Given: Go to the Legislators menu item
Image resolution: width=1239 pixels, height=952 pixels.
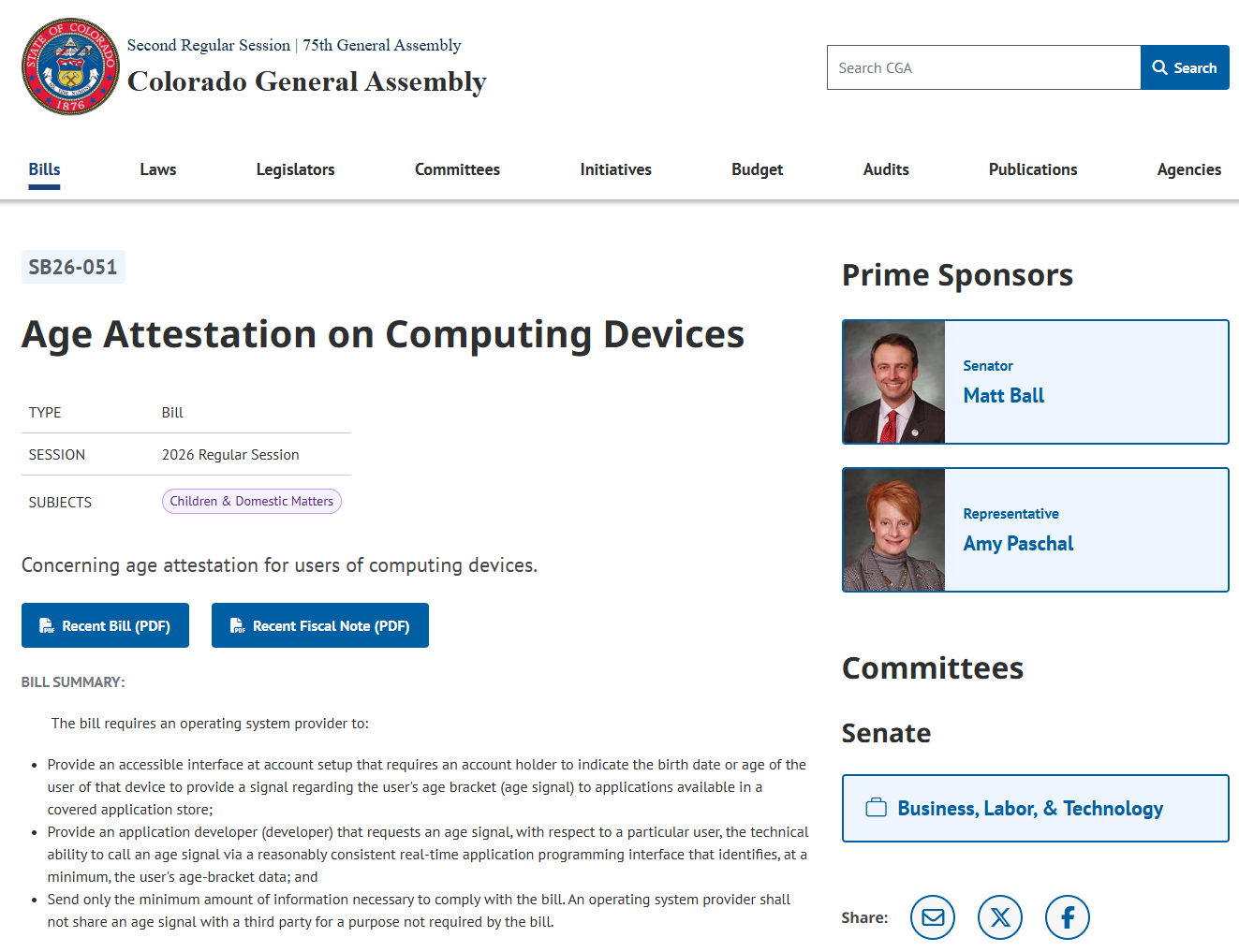Looking at the screenshot, I should pyautogui.click(x=295, y=169).
